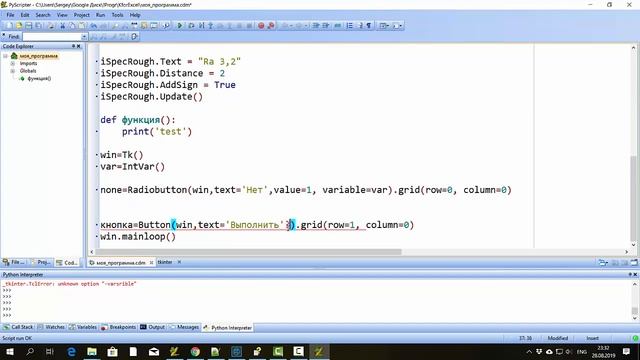The width and height of the screenshot is (640, 360).
Task: Switch to the File Explorer side tab
Action: pos(14,262)
